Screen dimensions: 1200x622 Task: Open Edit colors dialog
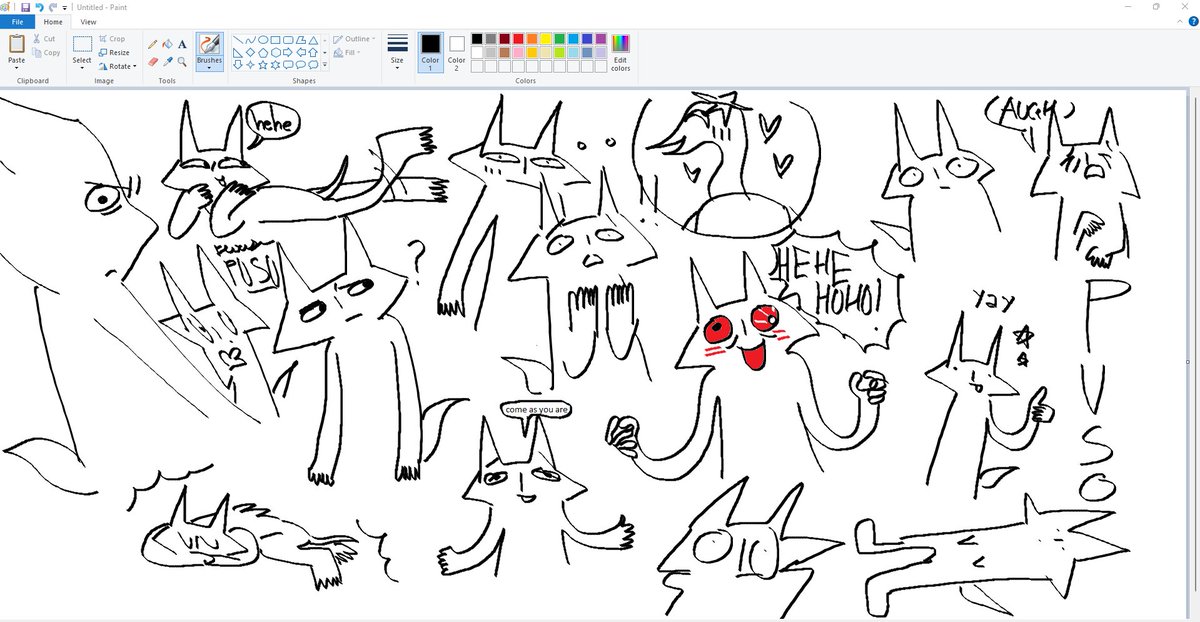[620, 52]
